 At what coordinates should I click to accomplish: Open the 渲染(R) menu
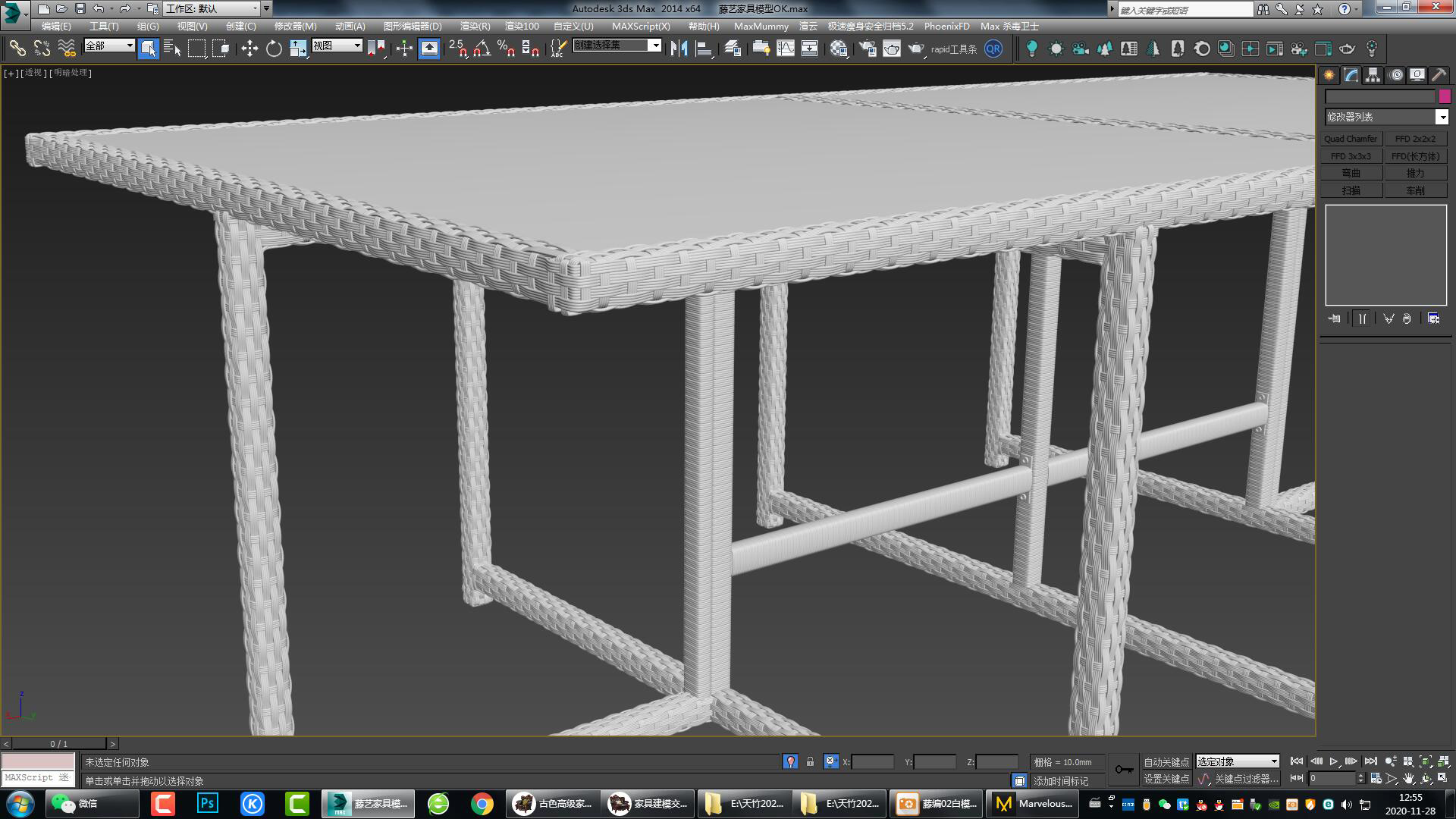(x=475, y=26)
